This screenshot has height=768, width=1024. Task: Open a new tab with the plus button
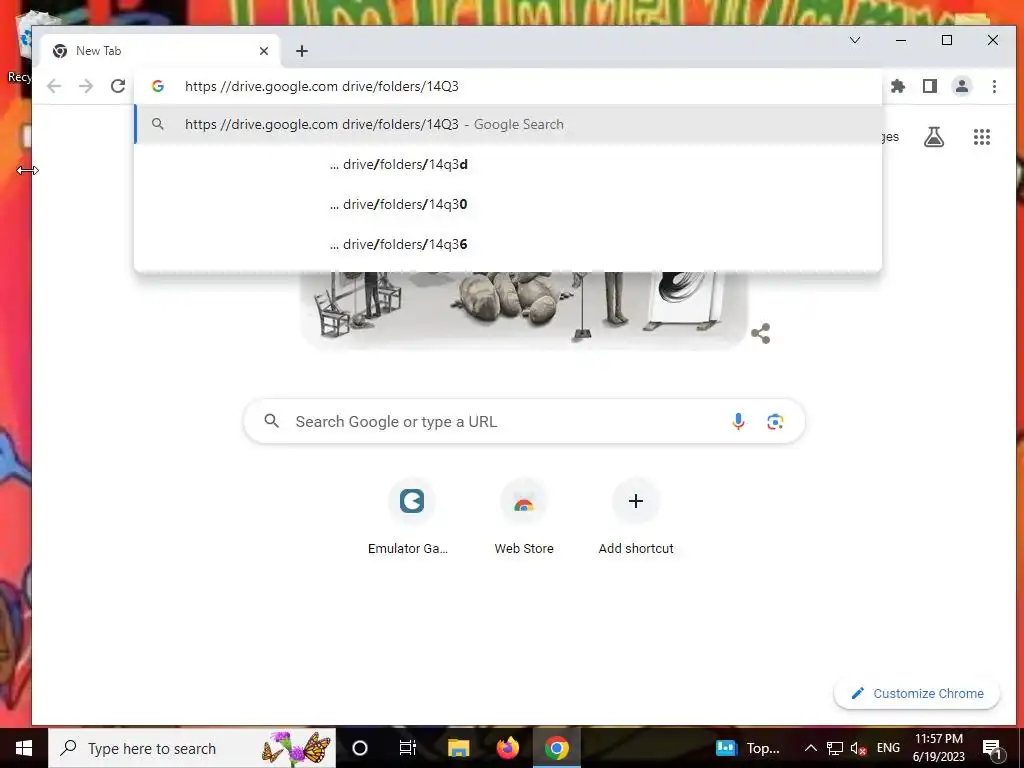coord(302,51)
